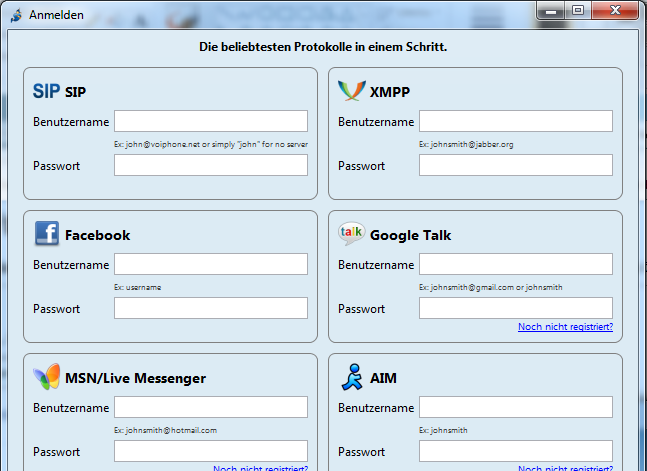Focus the MSN/Live Messenger Passwort field
647x471 pixels.
click(x=211, y=451)
